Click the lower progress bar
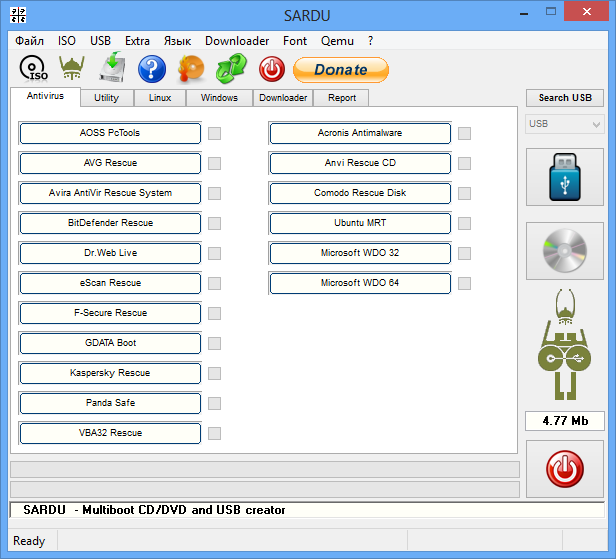The width and height of the screenshot is (616, 559). [265, 490]
